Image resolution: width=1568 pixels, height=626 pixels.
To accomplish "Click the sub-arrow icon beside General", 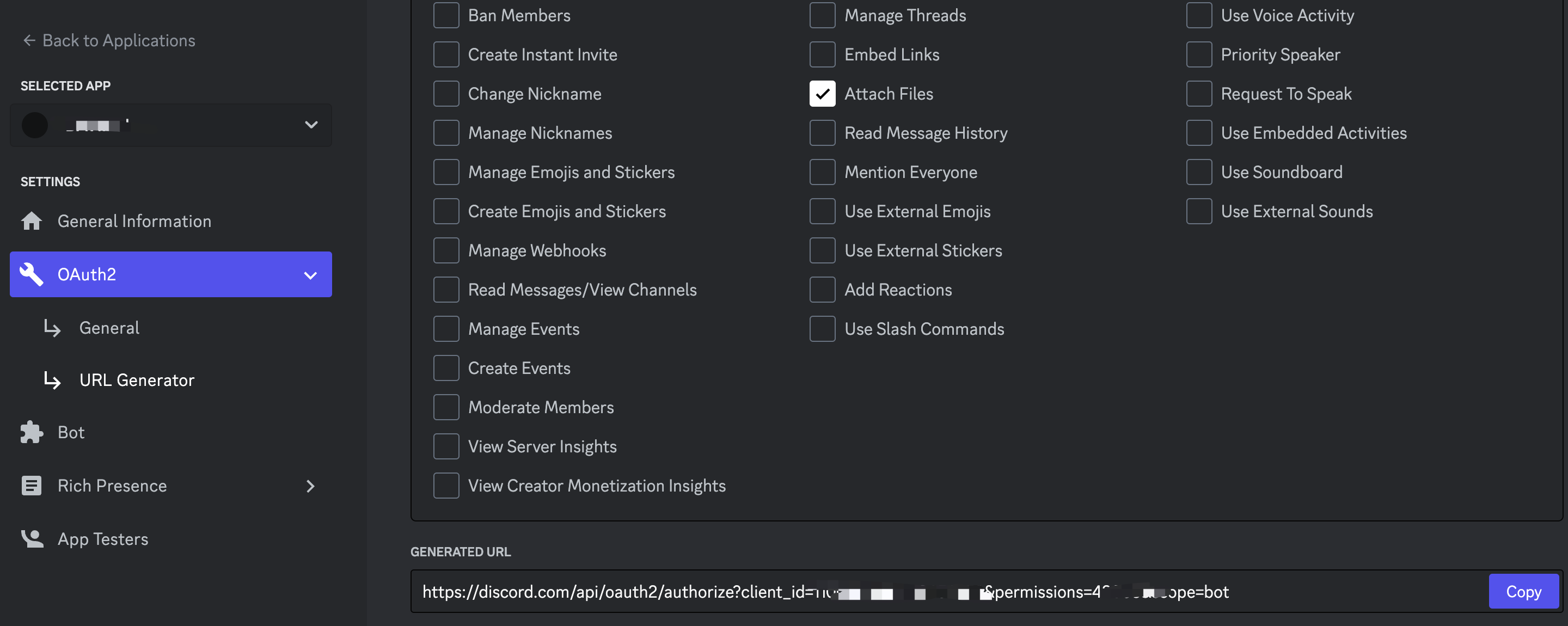I will [x=52, y=328].
